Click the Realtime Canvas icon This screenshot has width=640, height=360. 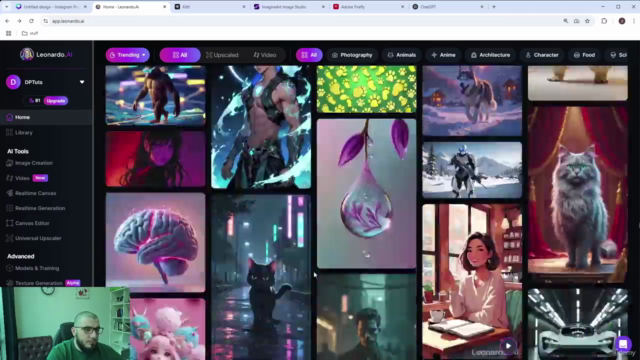[x=9, y=193]
